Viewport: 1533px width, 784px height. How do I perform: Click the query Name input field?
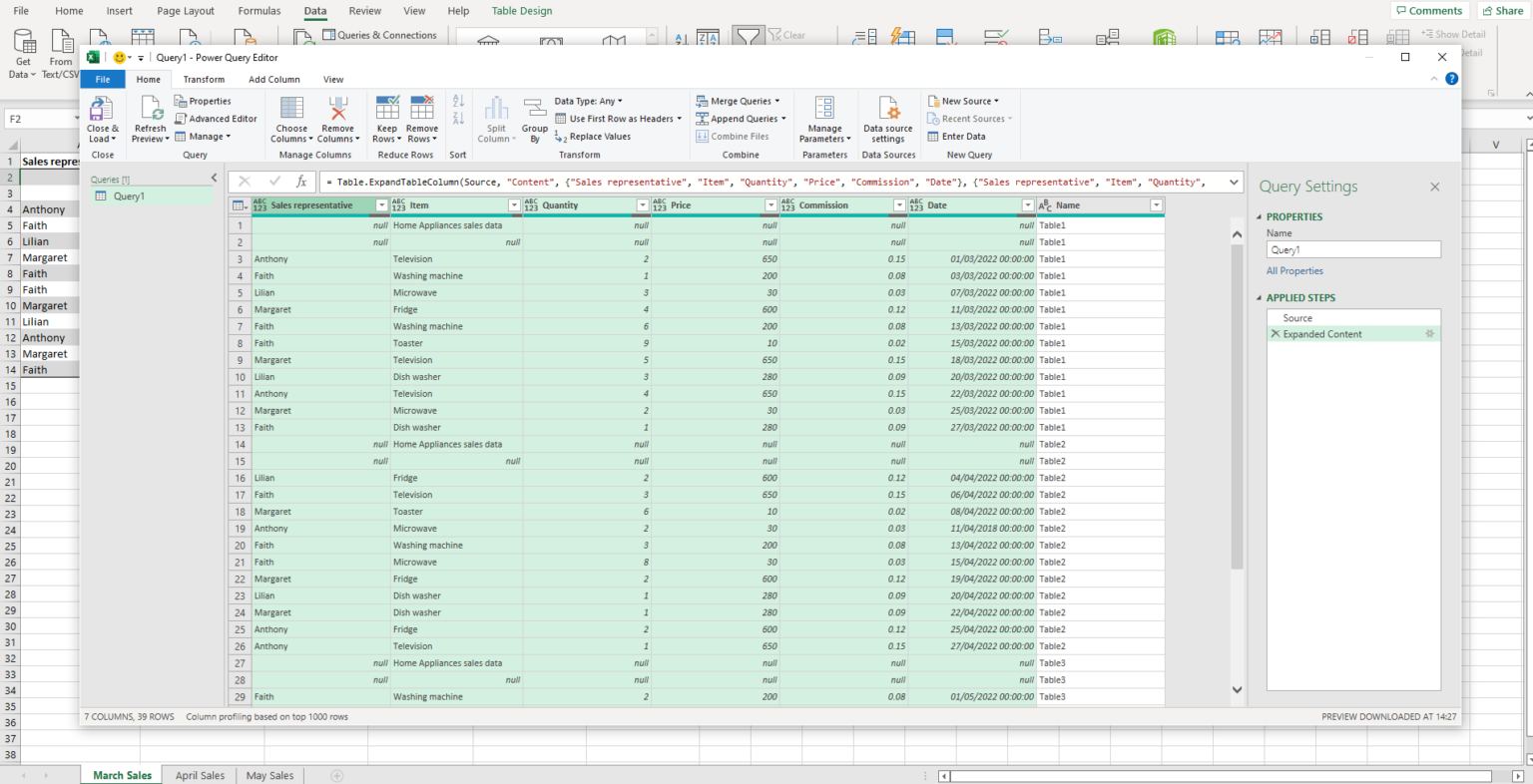point(1353,250)
